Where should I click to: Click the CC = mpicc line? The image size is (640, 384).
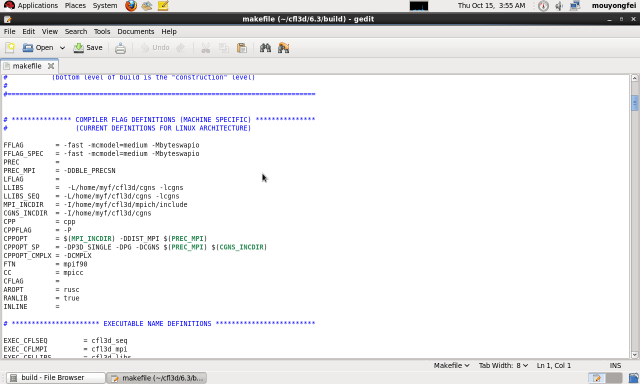pyautogui.click(x=43, y=273)
